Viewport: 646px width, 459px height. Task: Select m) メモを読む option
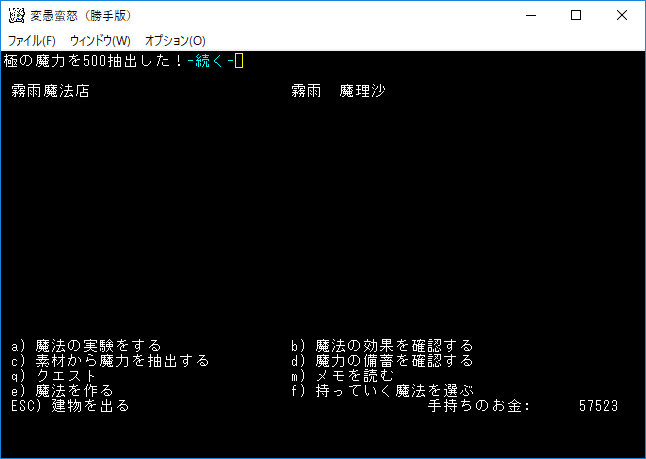[342, 375]
